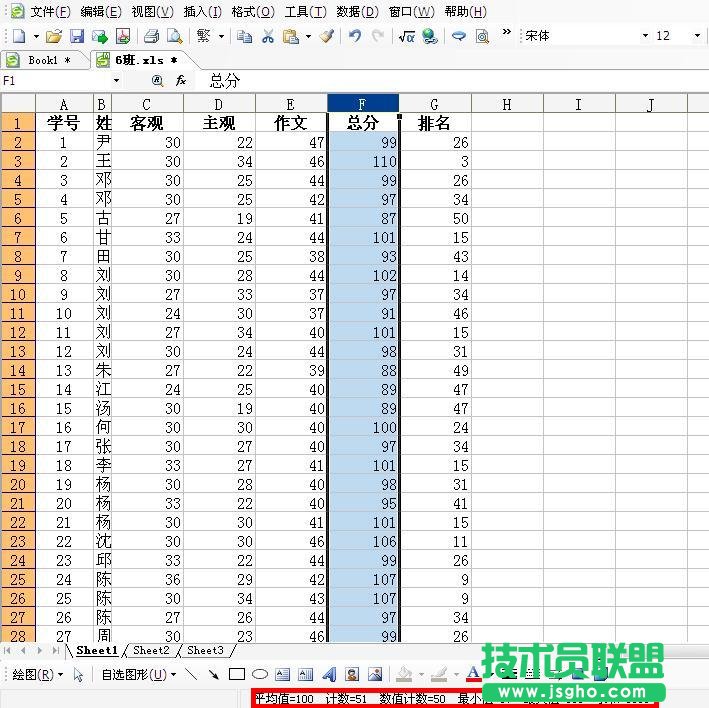
Task: Click cell G1 labeled 排名
Action: pos(434,123)
